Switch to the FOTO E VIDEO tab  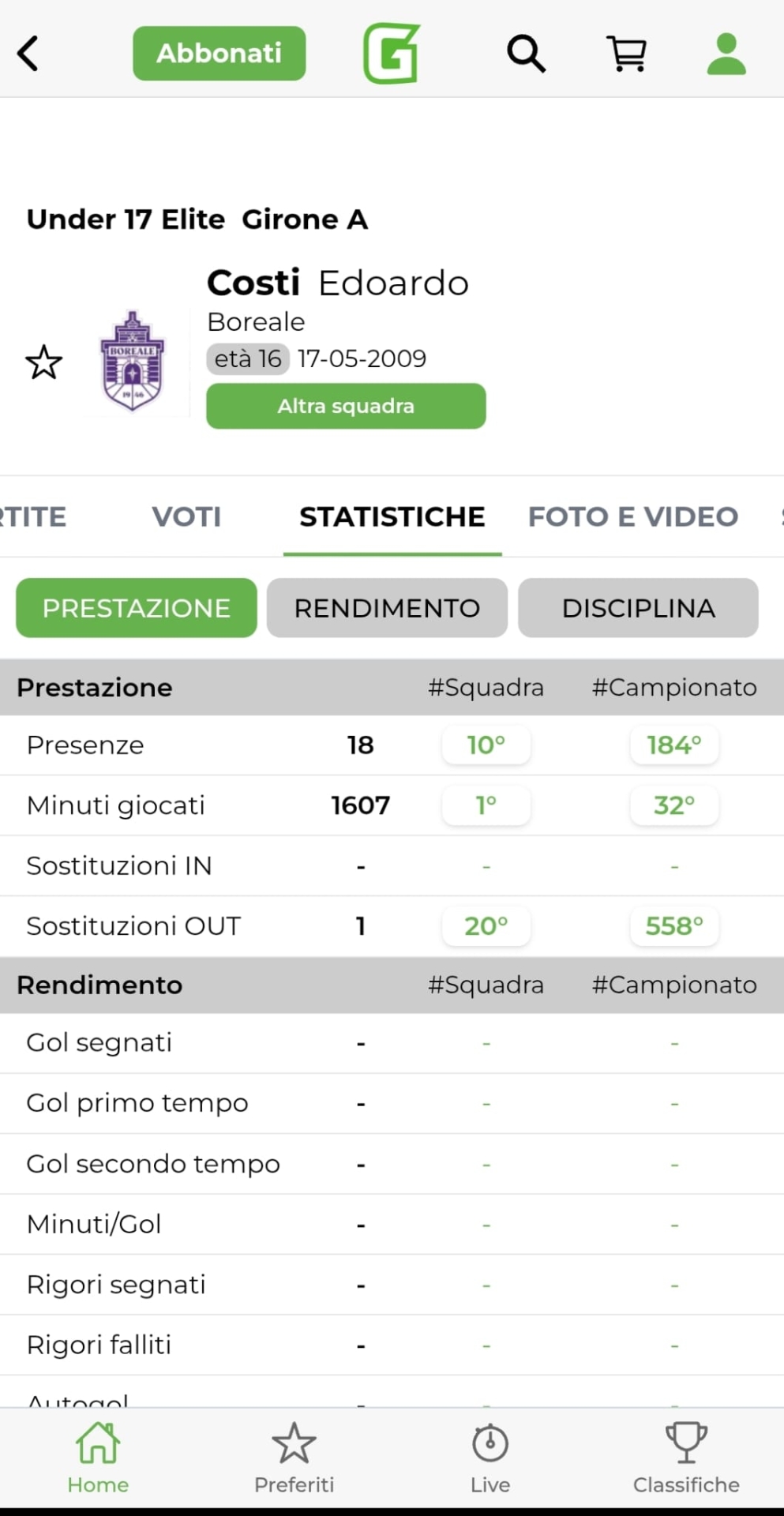pyautogui.click(x=633, y=516)
